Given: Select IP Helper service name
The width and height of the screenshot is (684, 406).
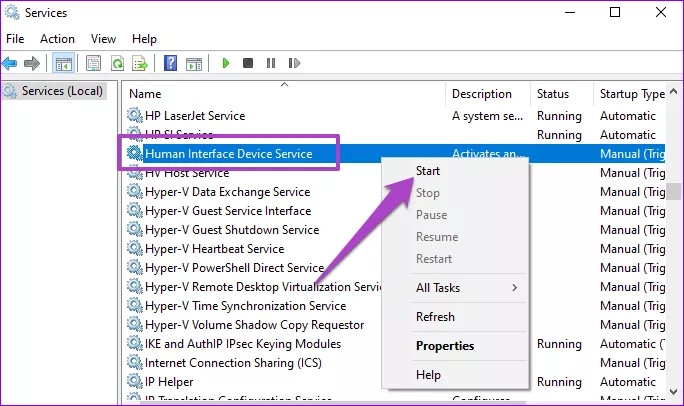Looking at the screenshot, I should click(x=169, y=382).
